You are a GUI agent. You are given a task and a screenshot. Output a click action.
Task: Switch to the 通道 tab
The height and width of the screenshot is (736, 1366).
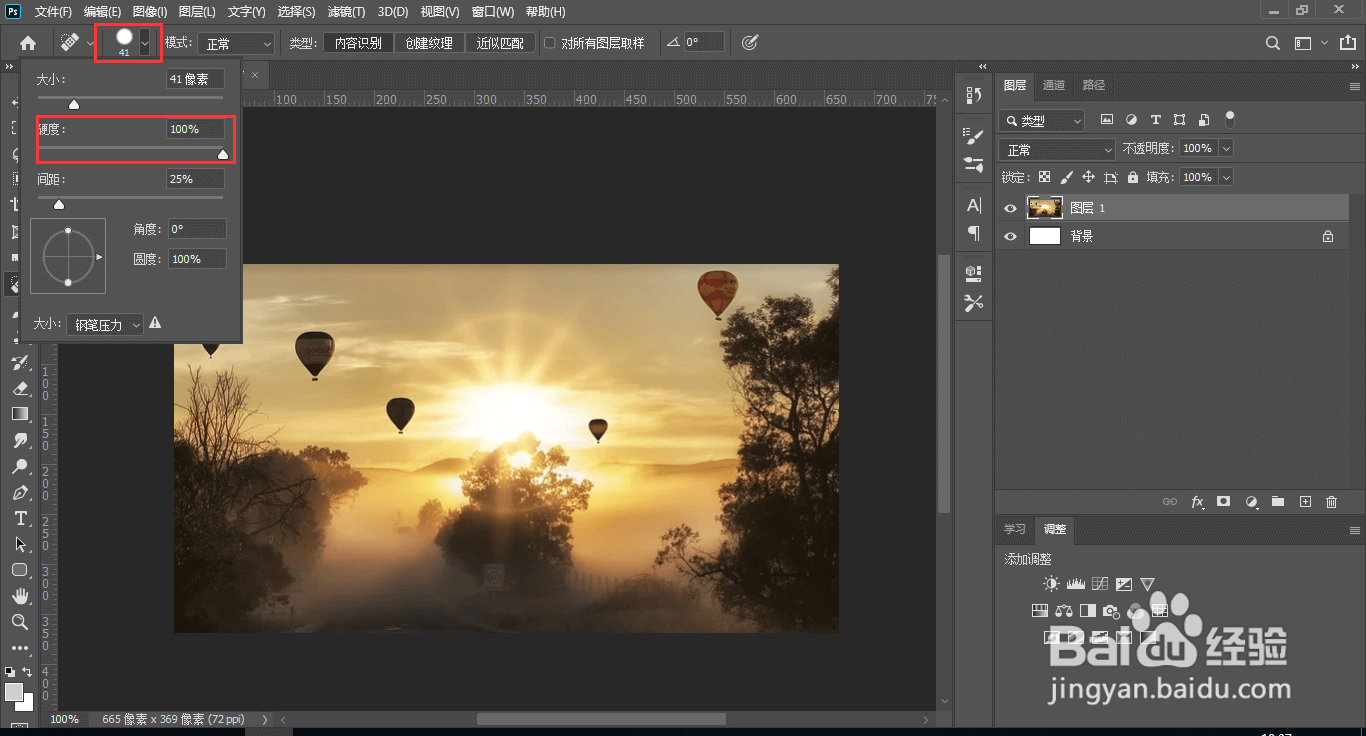[x=1054, y=86]
